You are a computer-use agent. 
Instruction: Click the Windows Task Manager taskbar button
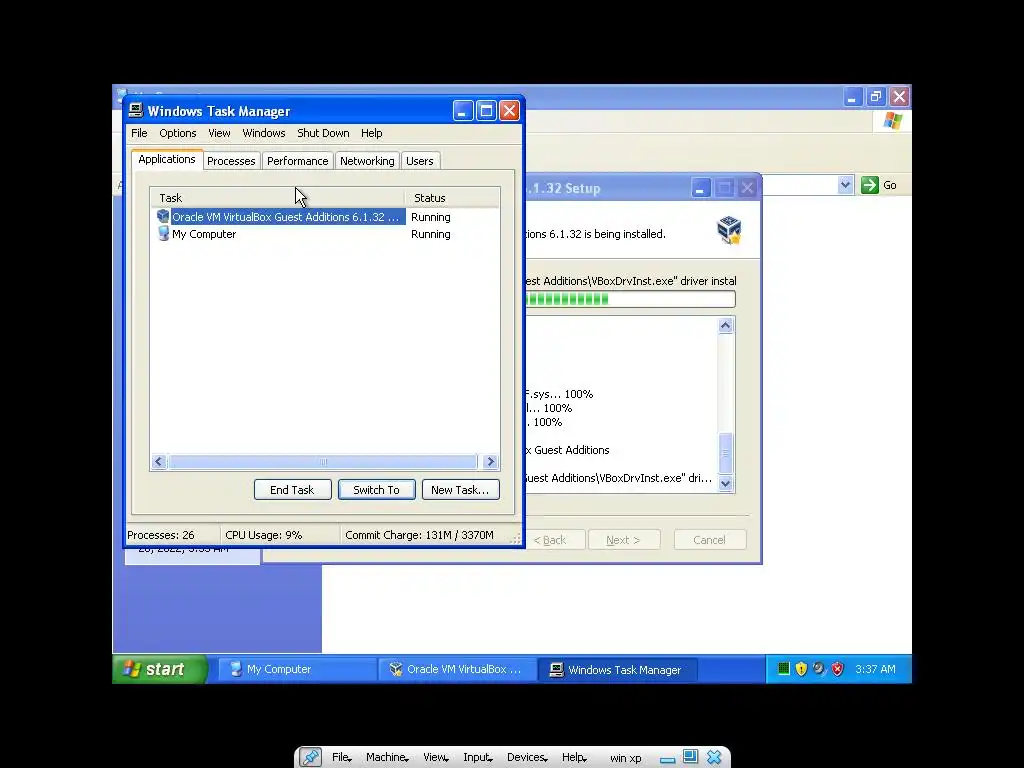617,669
